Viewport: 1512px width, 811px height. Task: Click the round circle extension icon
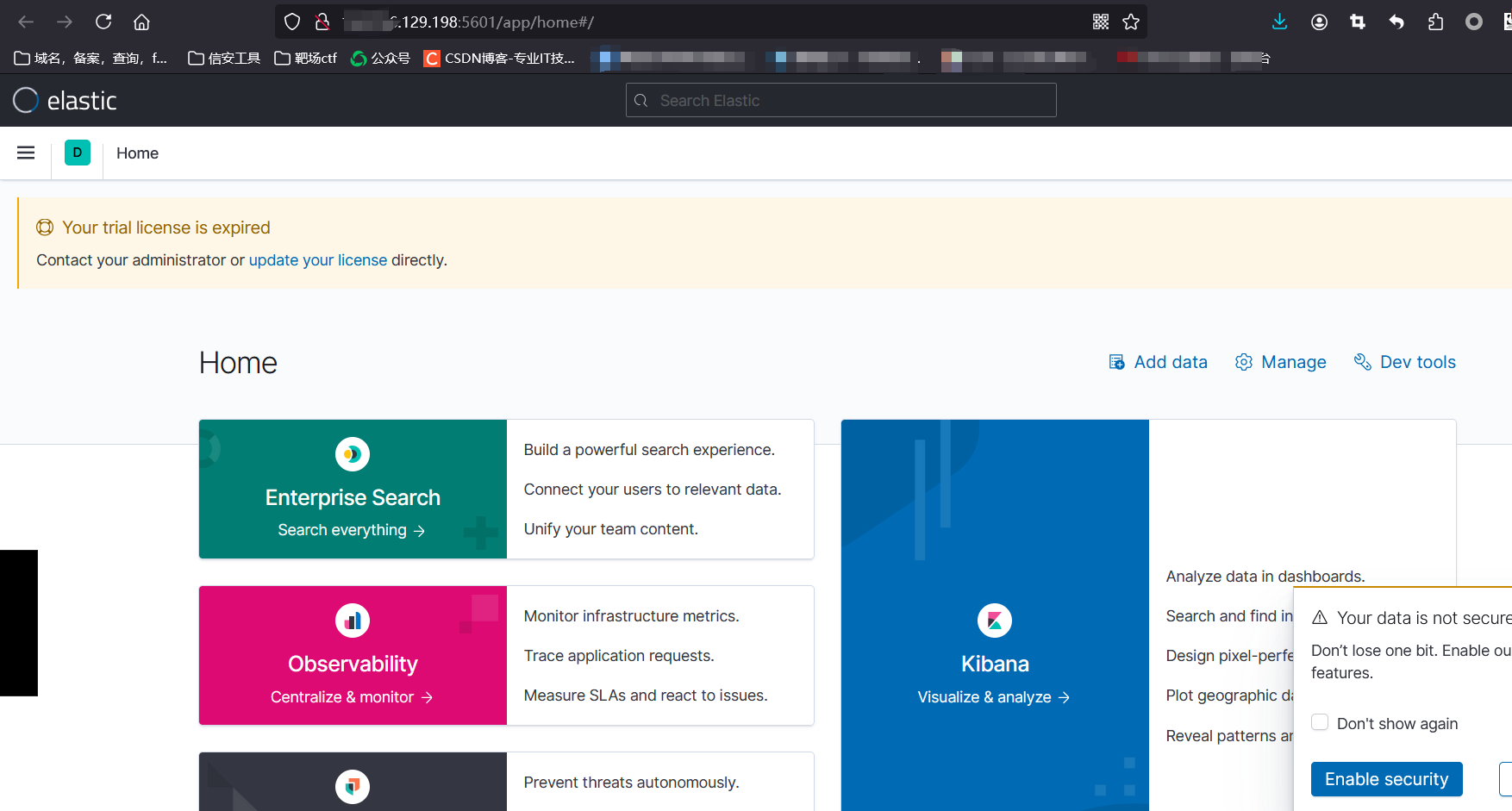[x=1474, y=22]
